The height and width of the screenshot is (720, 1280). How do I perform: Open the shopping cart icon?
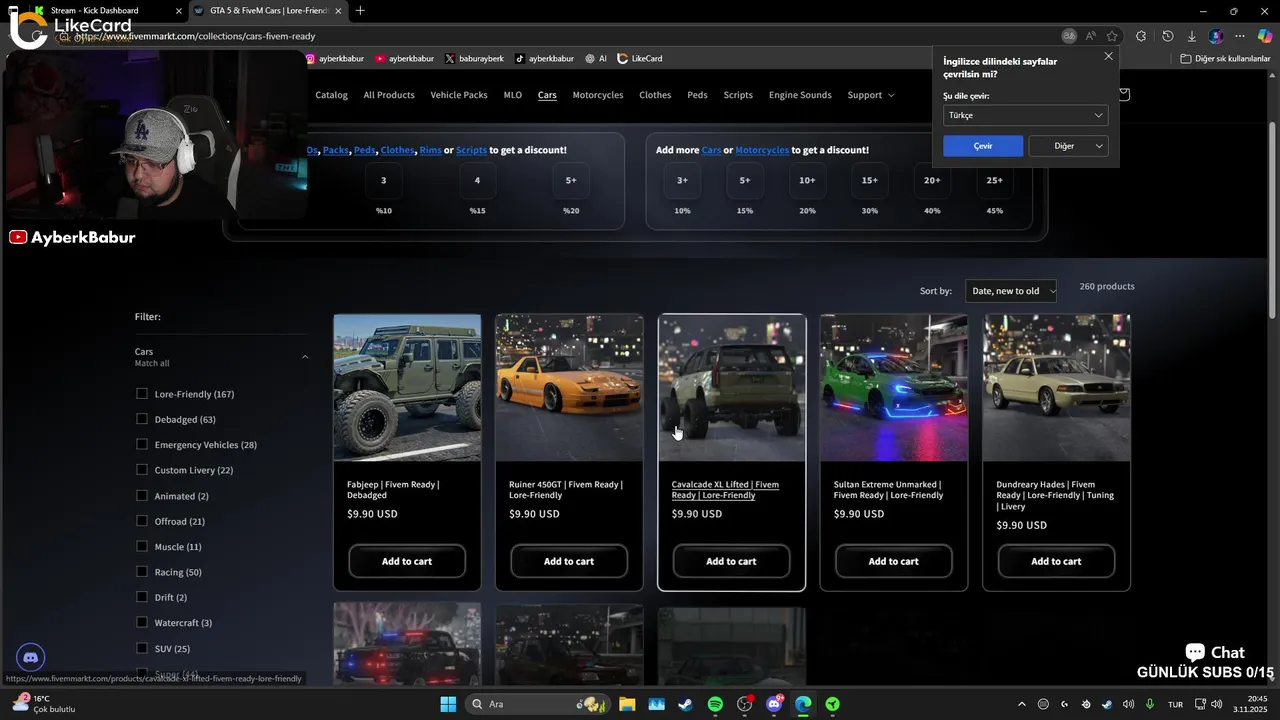click(1124, 94)
